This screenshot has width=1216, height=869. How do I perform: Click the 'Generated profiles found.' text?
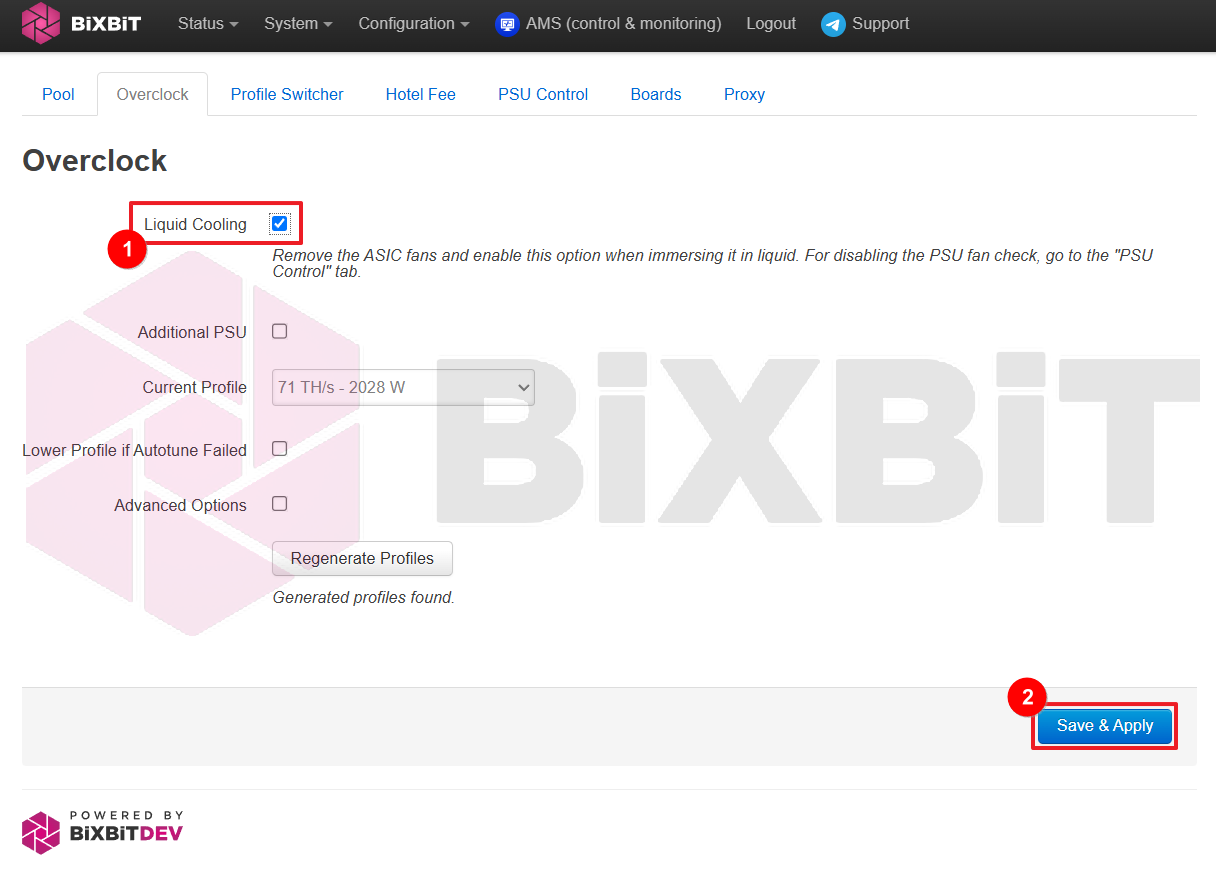(x=364, y=598)
